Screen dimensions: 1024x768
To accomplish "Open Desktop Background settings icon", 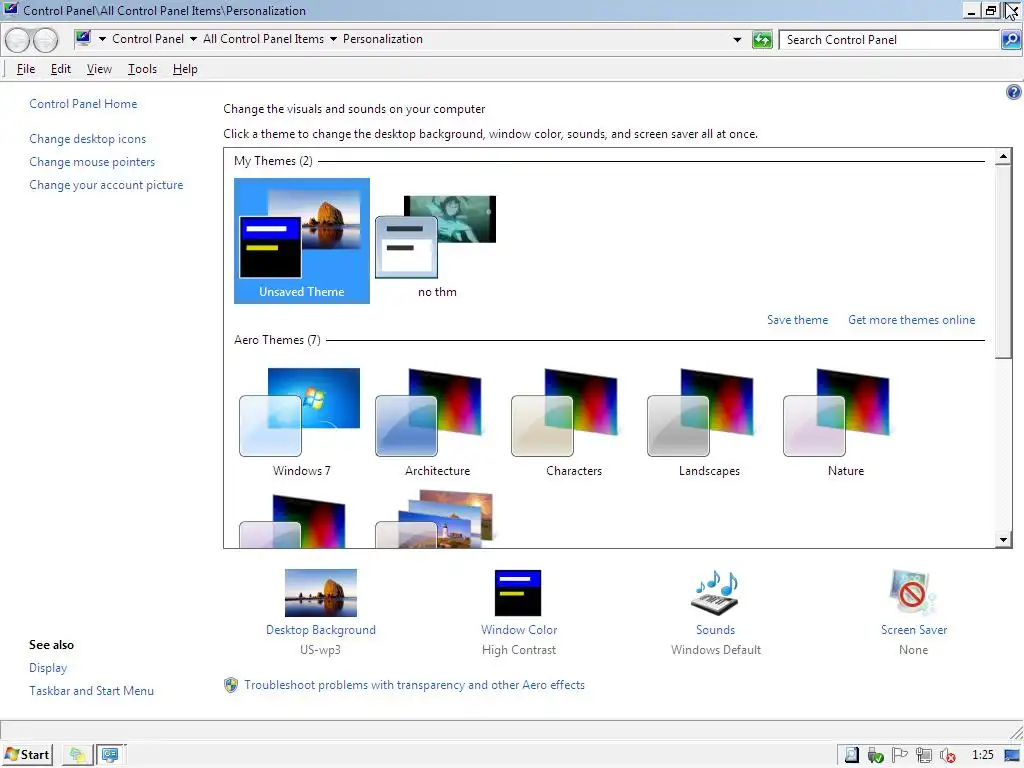I will 321,592.
